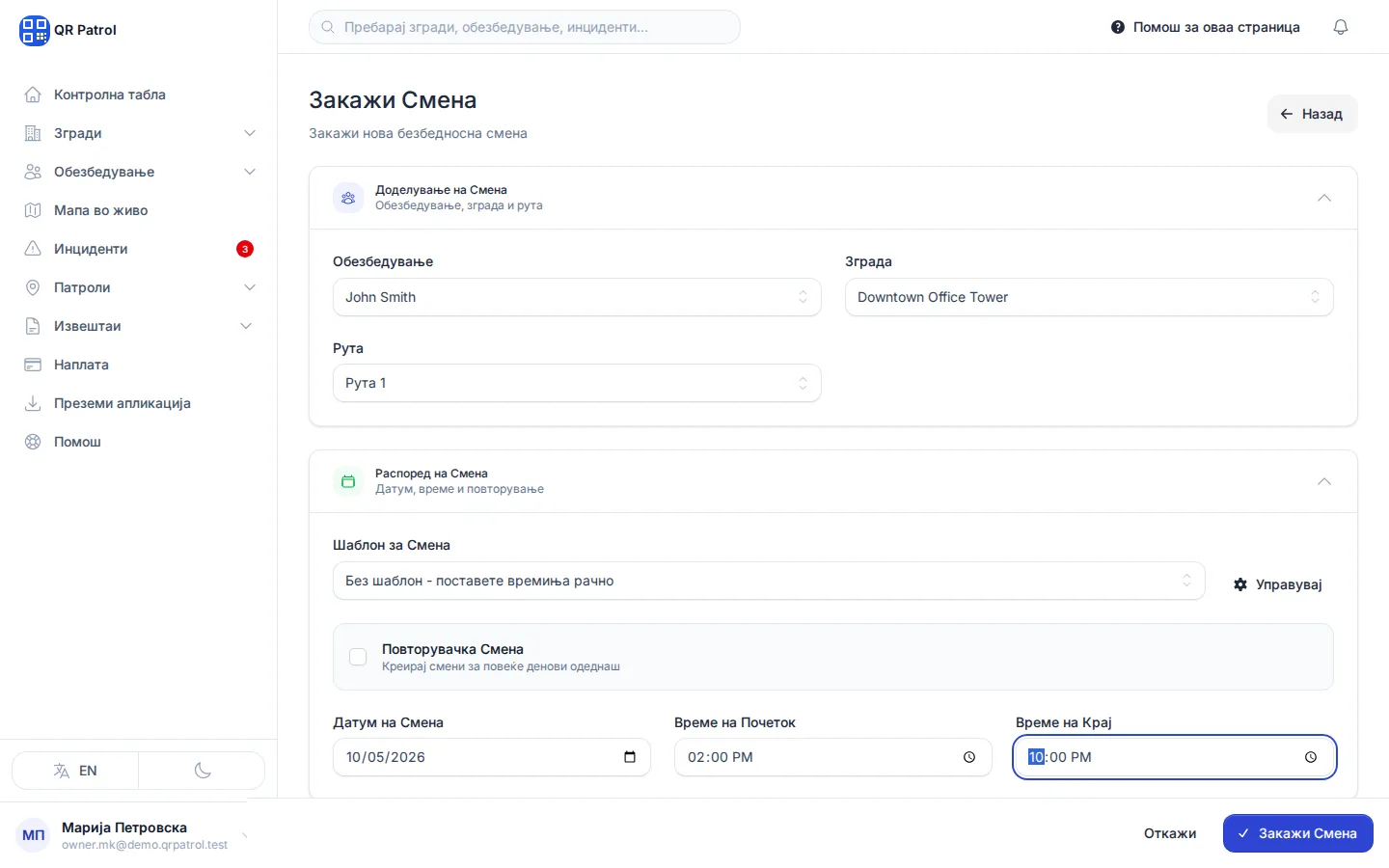Open notifications bell
Viewport: 1389px width, 868px height.
coord(1341,27)
